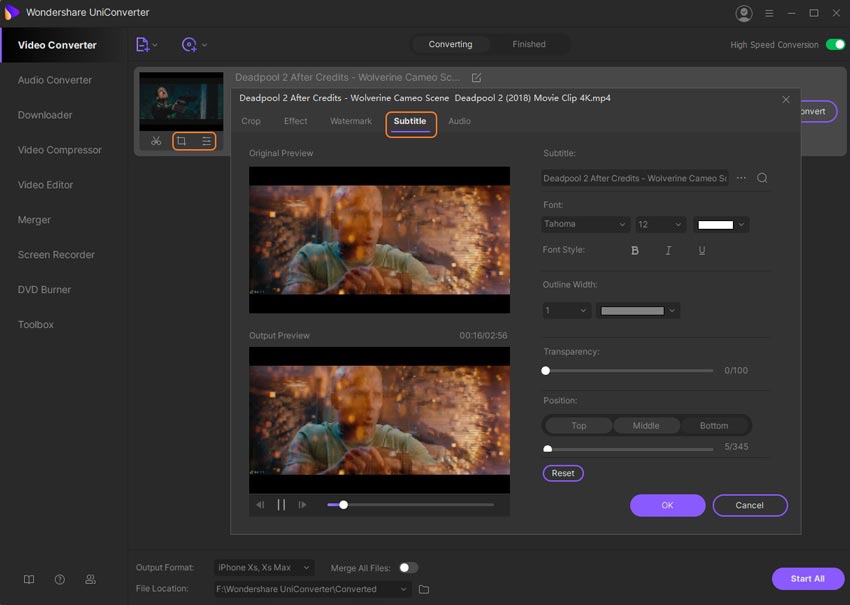The height and width of the screenshot is (605, 850).
Task: Switch to the Audio tab
Action: point(459,121)
